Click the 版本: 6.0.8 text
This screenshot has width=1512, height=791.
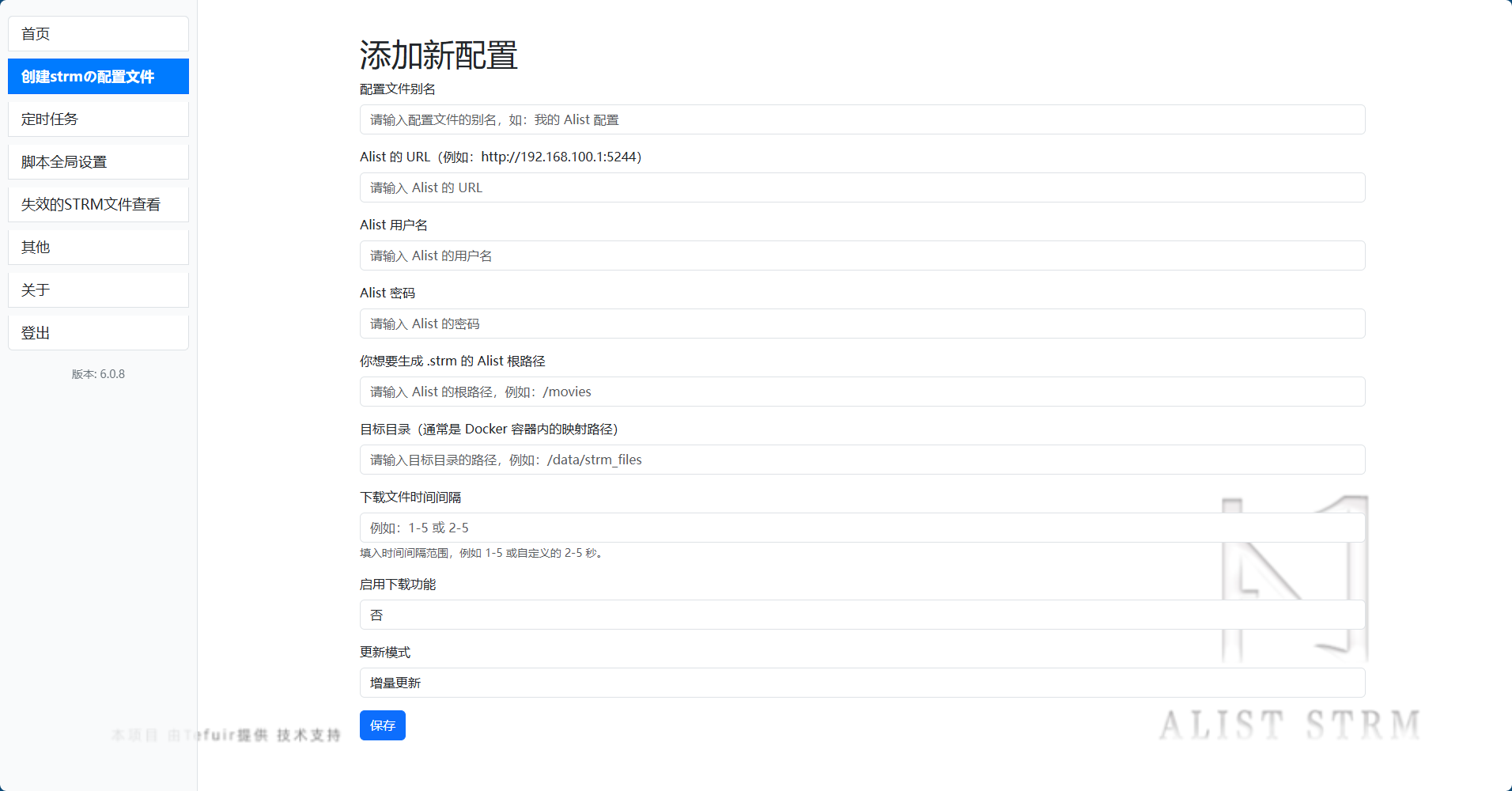[x=98, y=374]
